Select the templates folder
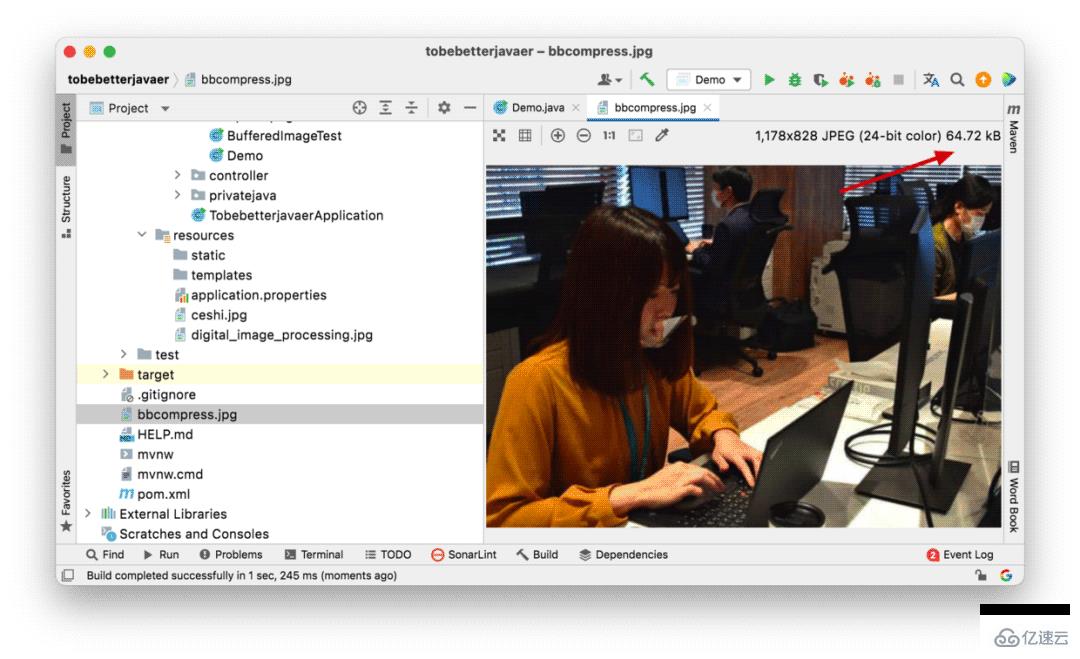This screenshot has width=1080, height=659. pos(221,275)
